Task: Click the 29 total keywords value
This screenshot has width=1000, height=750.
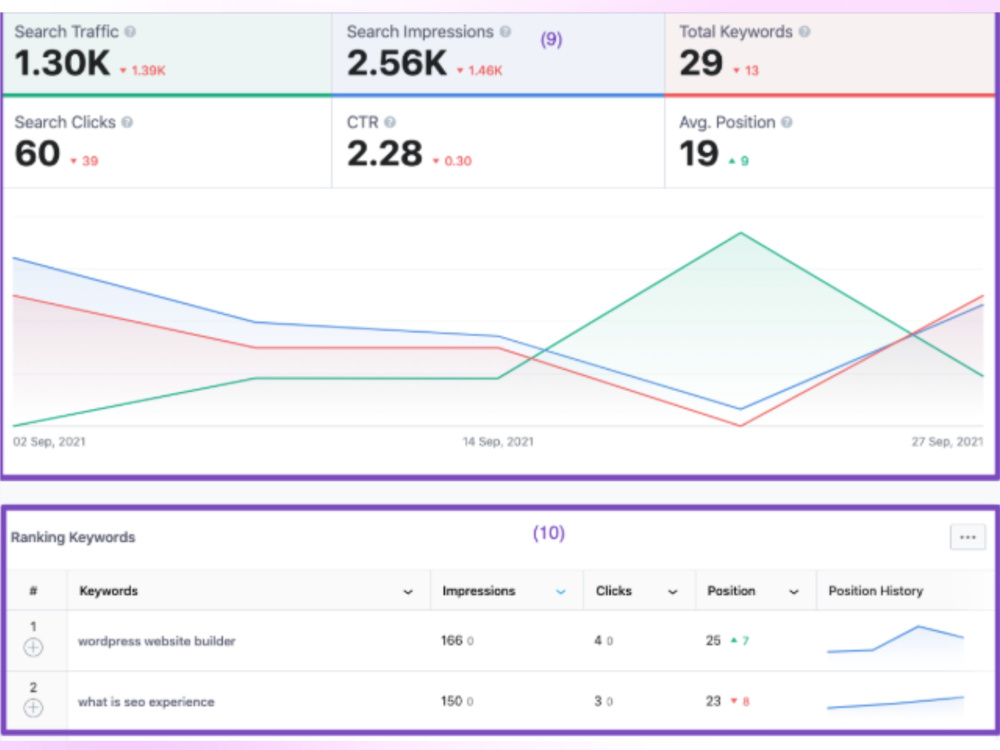Action: (701, 63)
